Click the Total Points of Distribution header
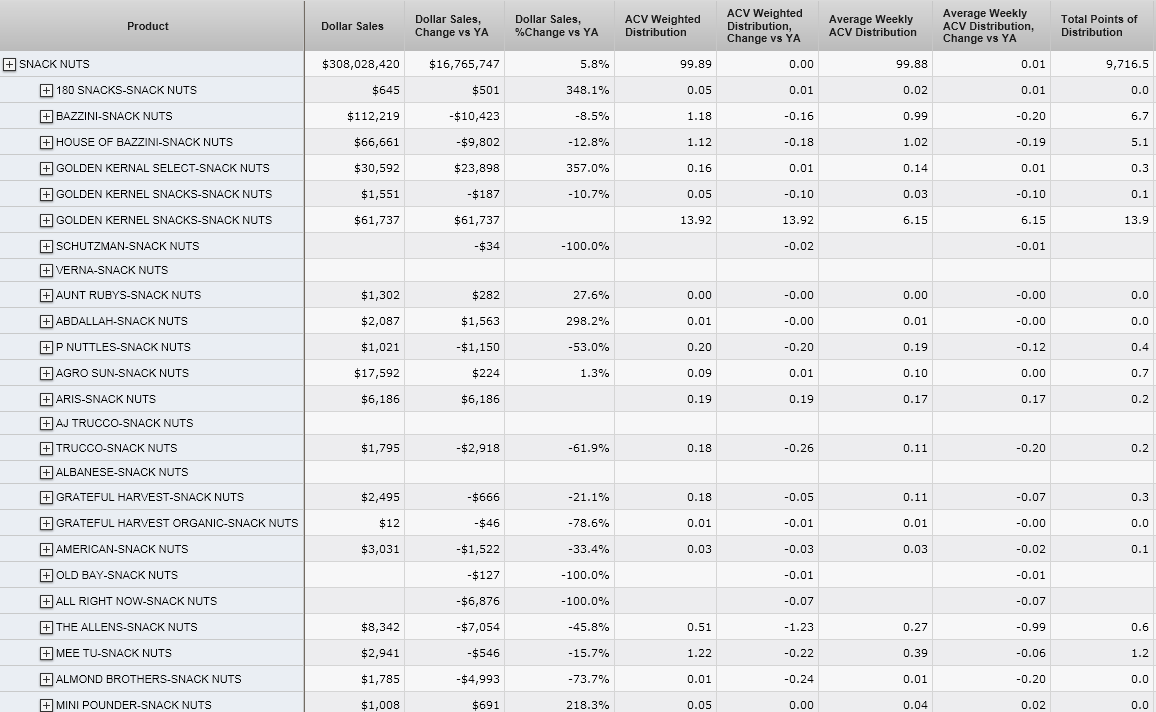1156x712 pixels. click(1099, 26)
